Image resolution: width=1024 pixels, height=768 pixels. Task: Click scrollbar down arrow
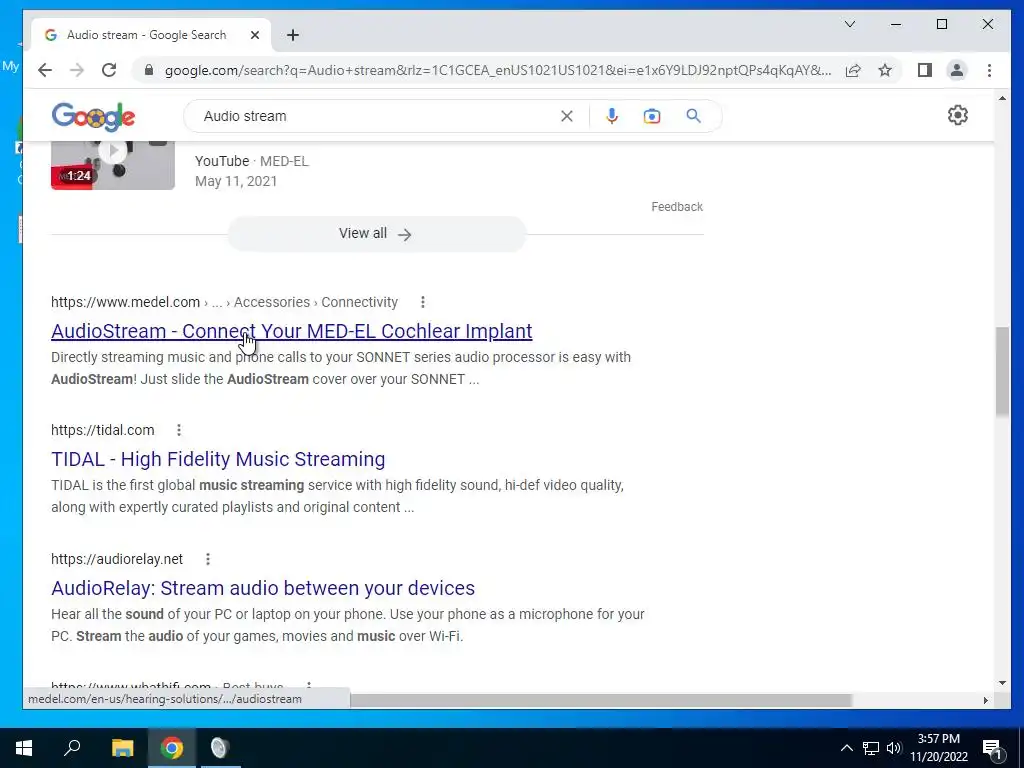(x=1002, y=683)
